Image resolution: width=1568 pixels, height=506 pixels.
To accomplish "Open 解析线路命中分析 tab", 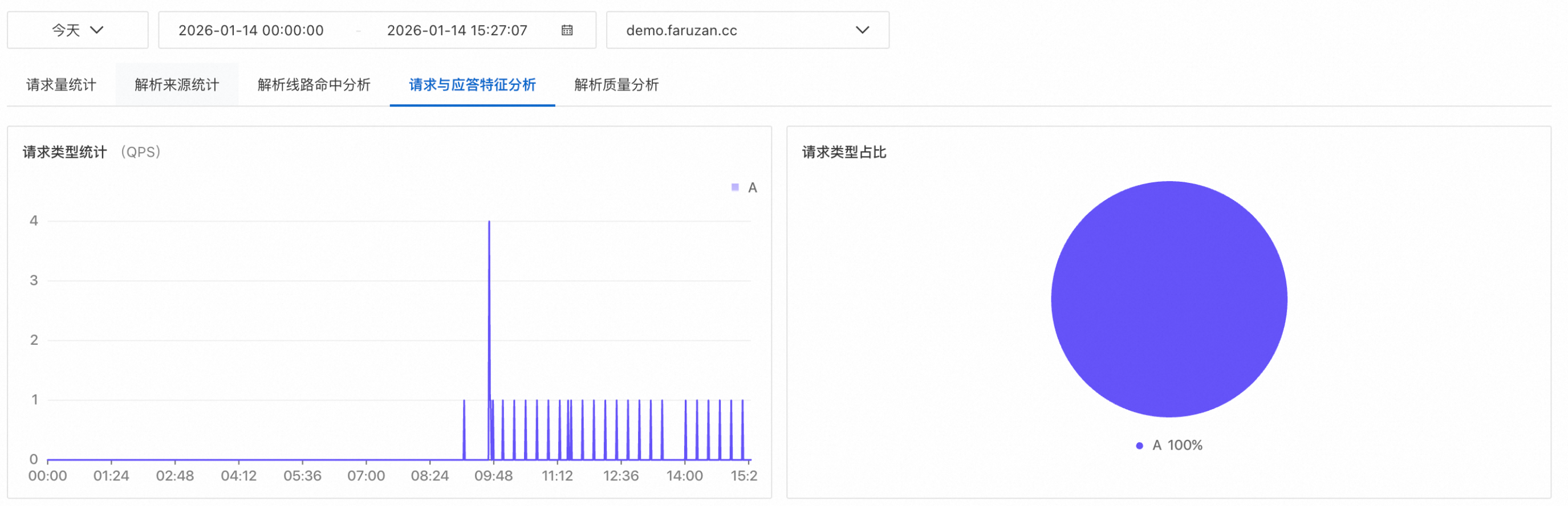I will [314, 84].
